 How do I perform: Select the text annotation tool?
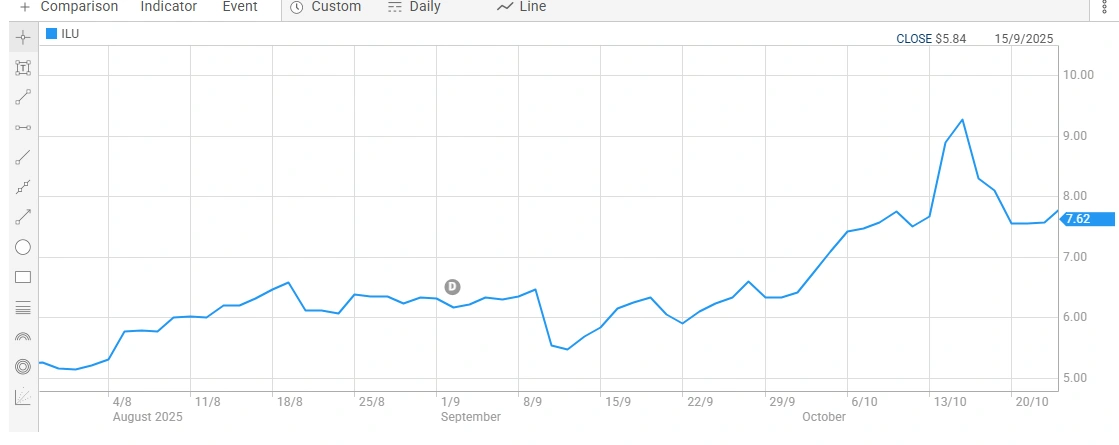(x=23, y=68)
